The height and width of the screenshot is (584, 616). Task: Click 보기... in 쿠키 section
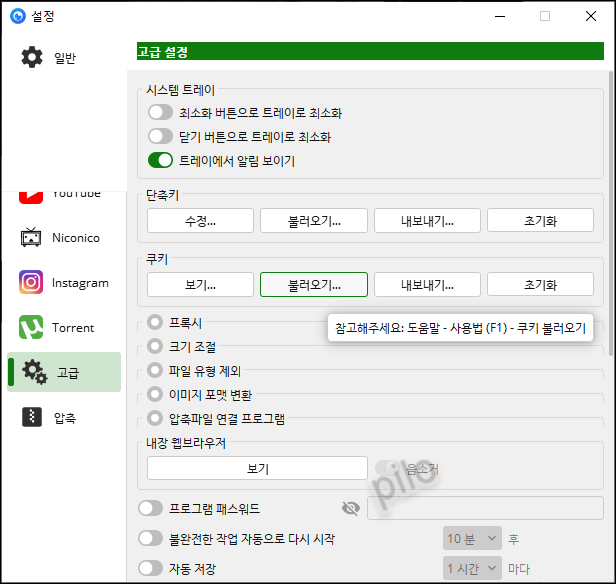[200, 285]
